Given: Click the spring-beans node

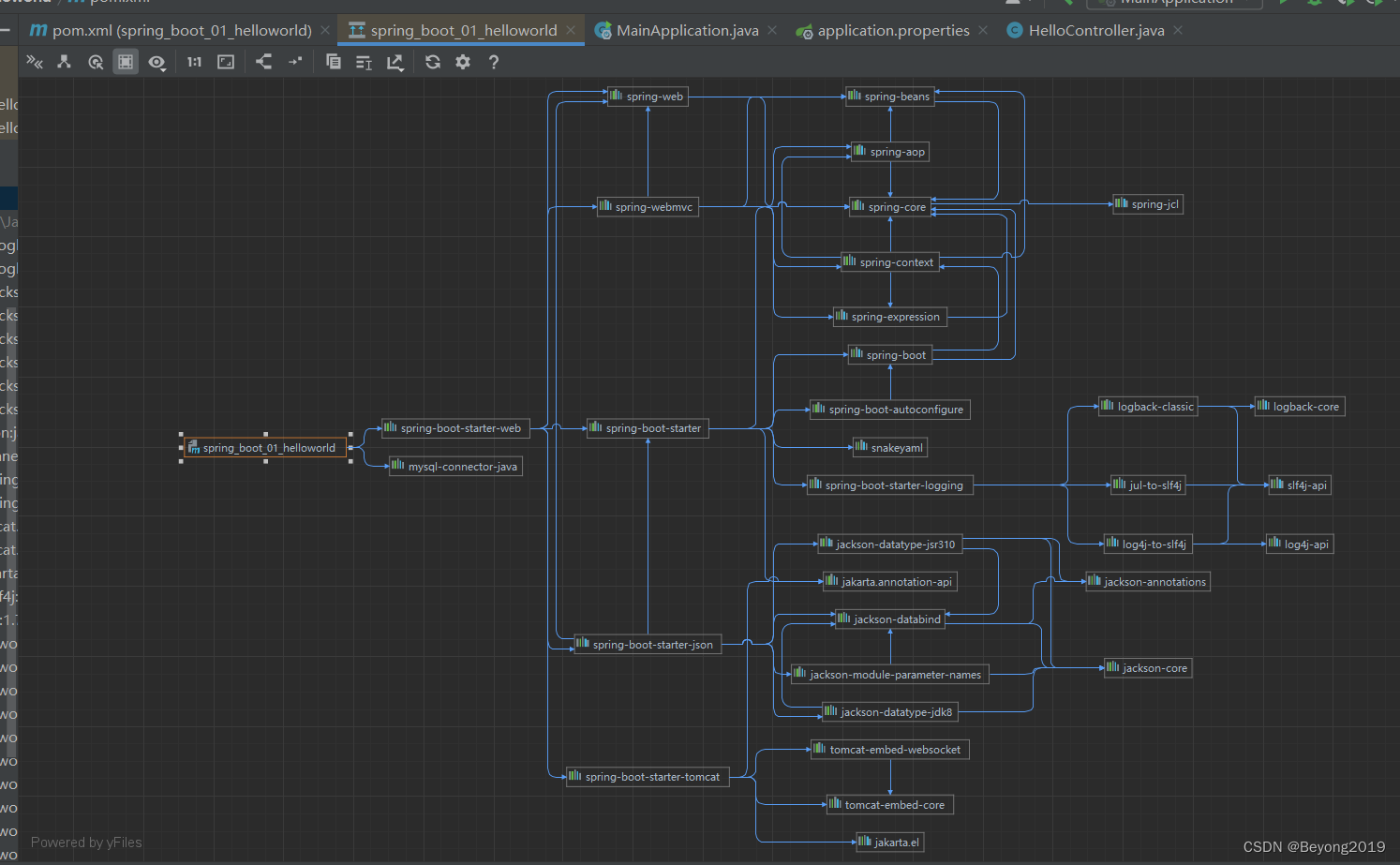Looking at the screenshot, I should pyautogui.click(x=890, y=97).
